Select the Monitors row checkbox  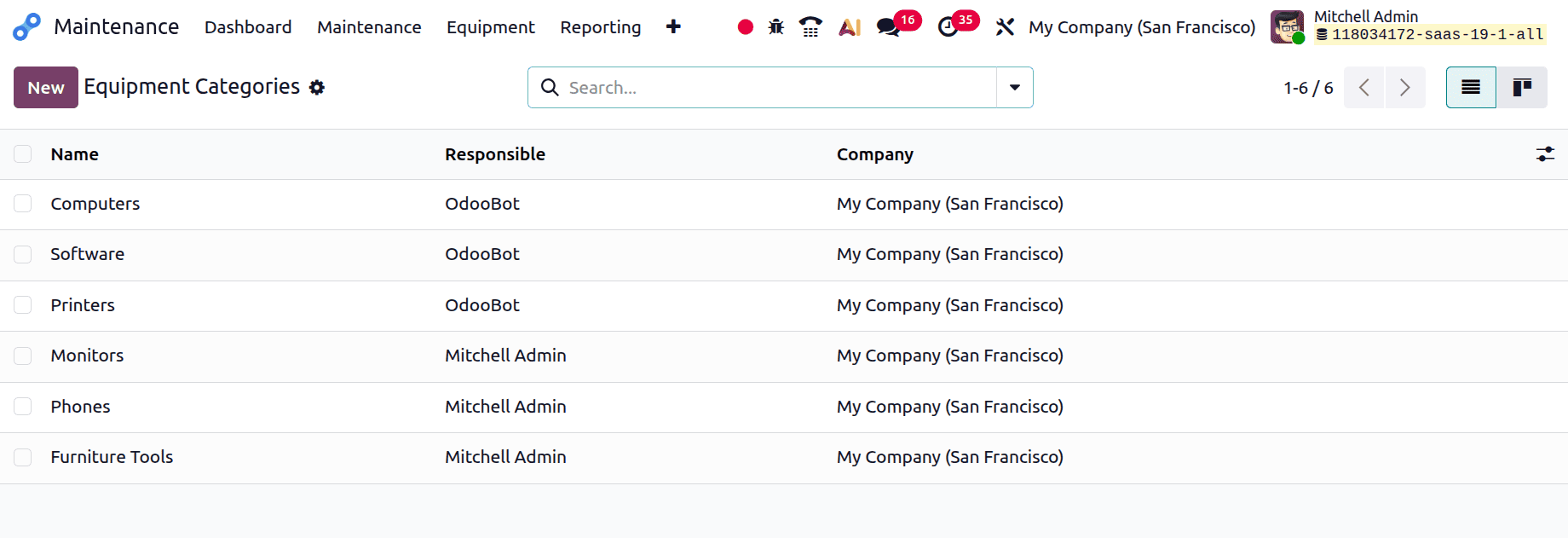[23, 356]
